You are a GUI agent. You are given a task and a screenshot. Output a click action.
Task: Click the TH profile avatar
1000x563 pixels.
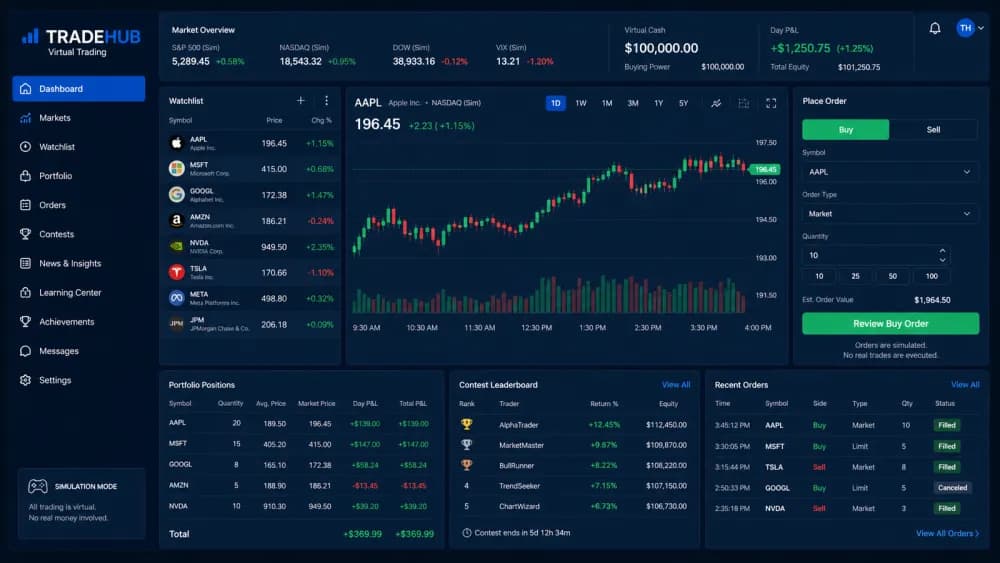[965, 27]
